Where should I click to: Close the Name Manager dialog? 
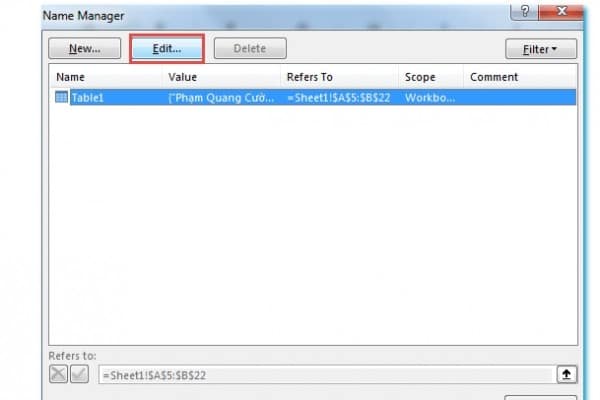561,11
